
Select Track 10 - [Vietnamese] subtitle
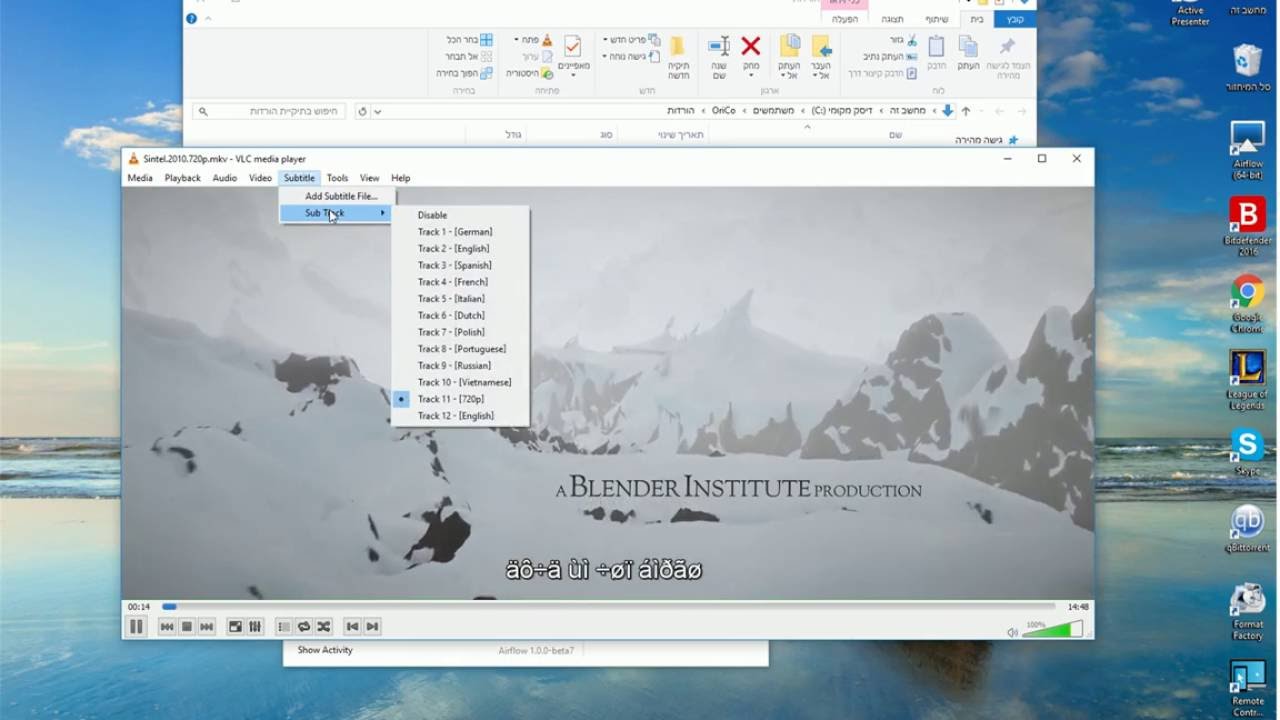460,382
